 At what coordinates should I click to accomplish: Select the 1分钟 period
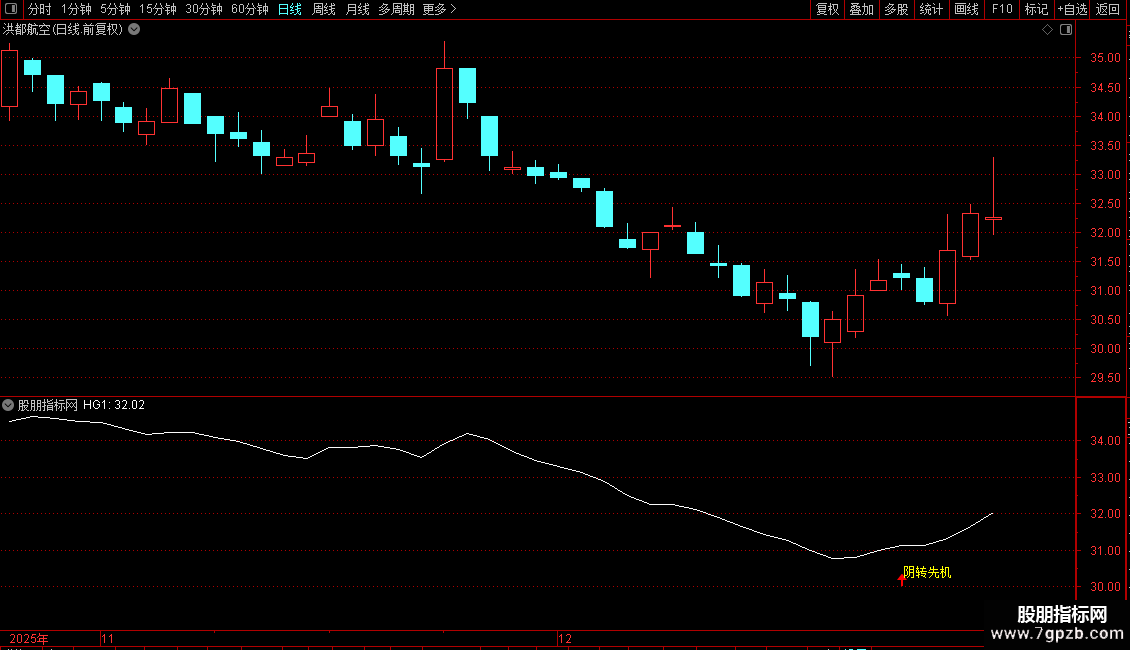[76, 9]
